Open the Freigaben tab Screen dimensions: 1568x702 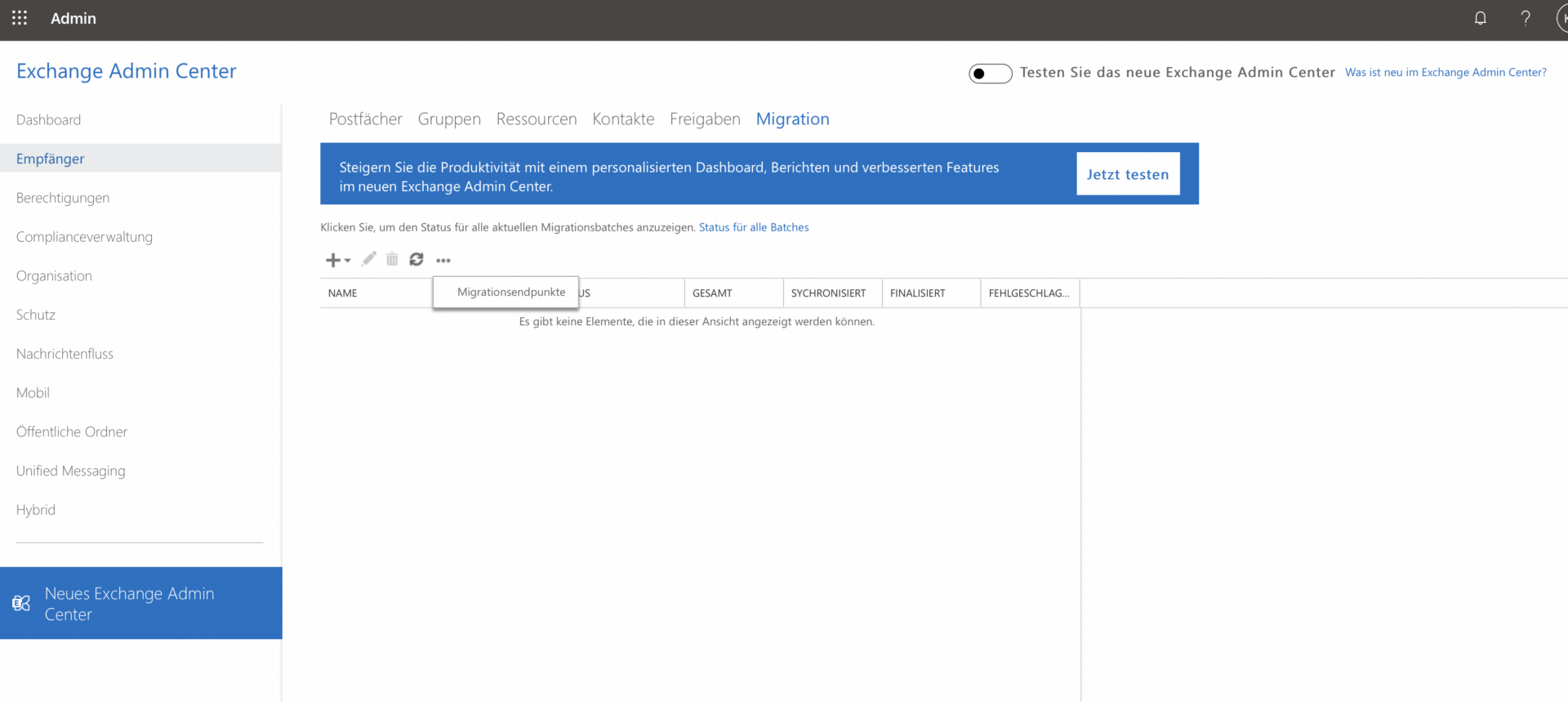pos(705,119)
